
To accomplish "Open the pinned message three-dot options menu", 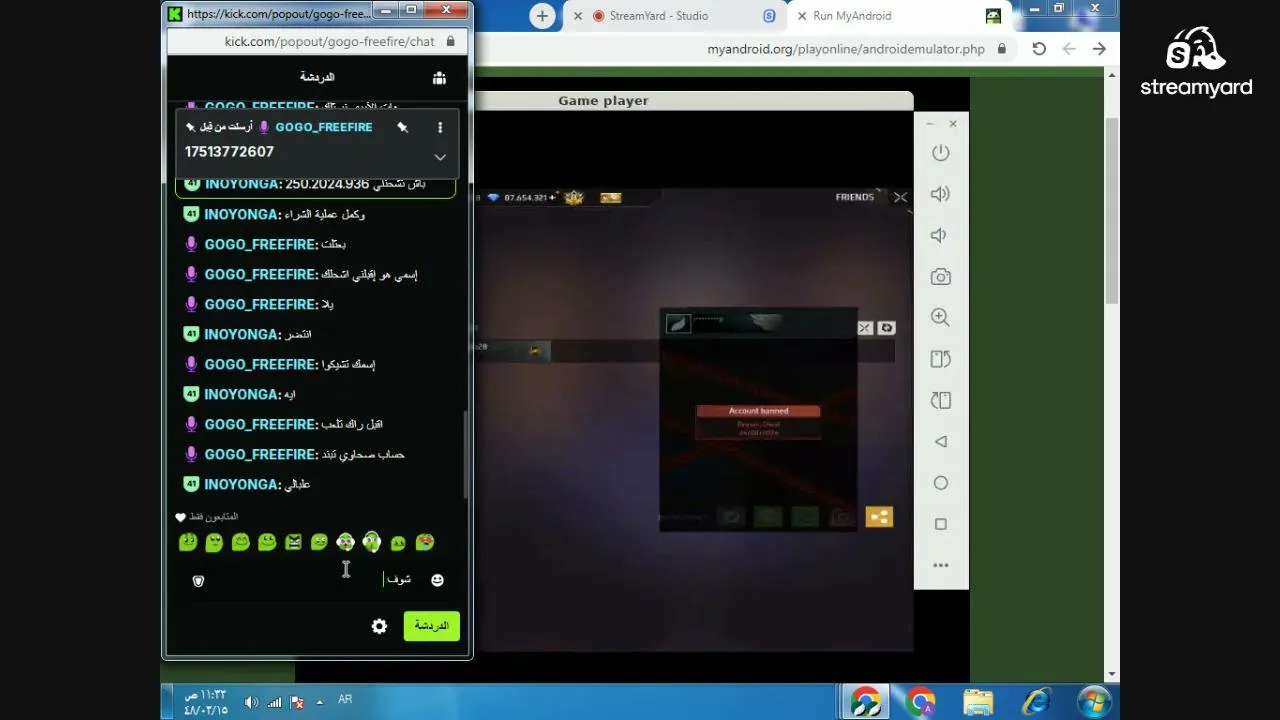I will [440, 127].
